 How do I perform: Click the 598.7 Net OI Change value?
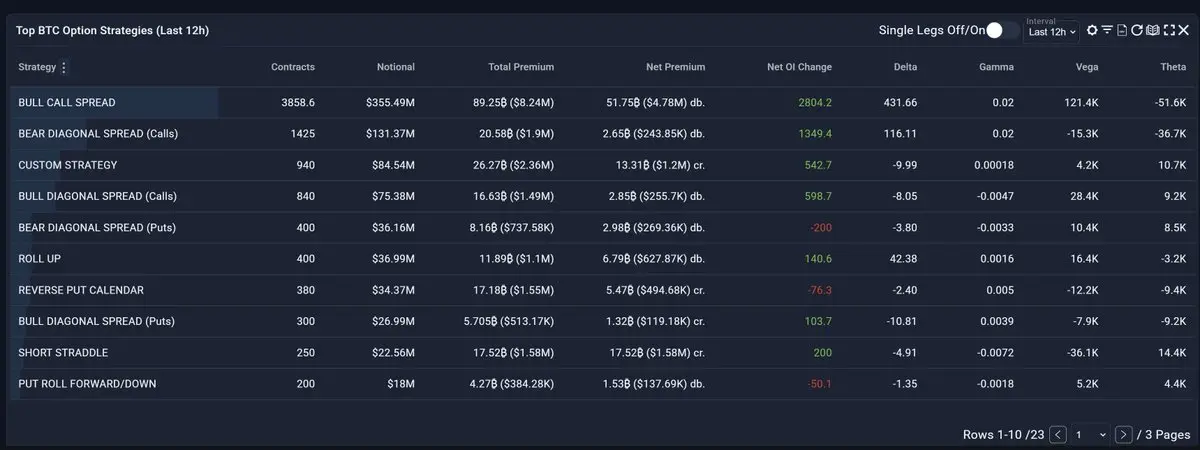click(818, 197)
